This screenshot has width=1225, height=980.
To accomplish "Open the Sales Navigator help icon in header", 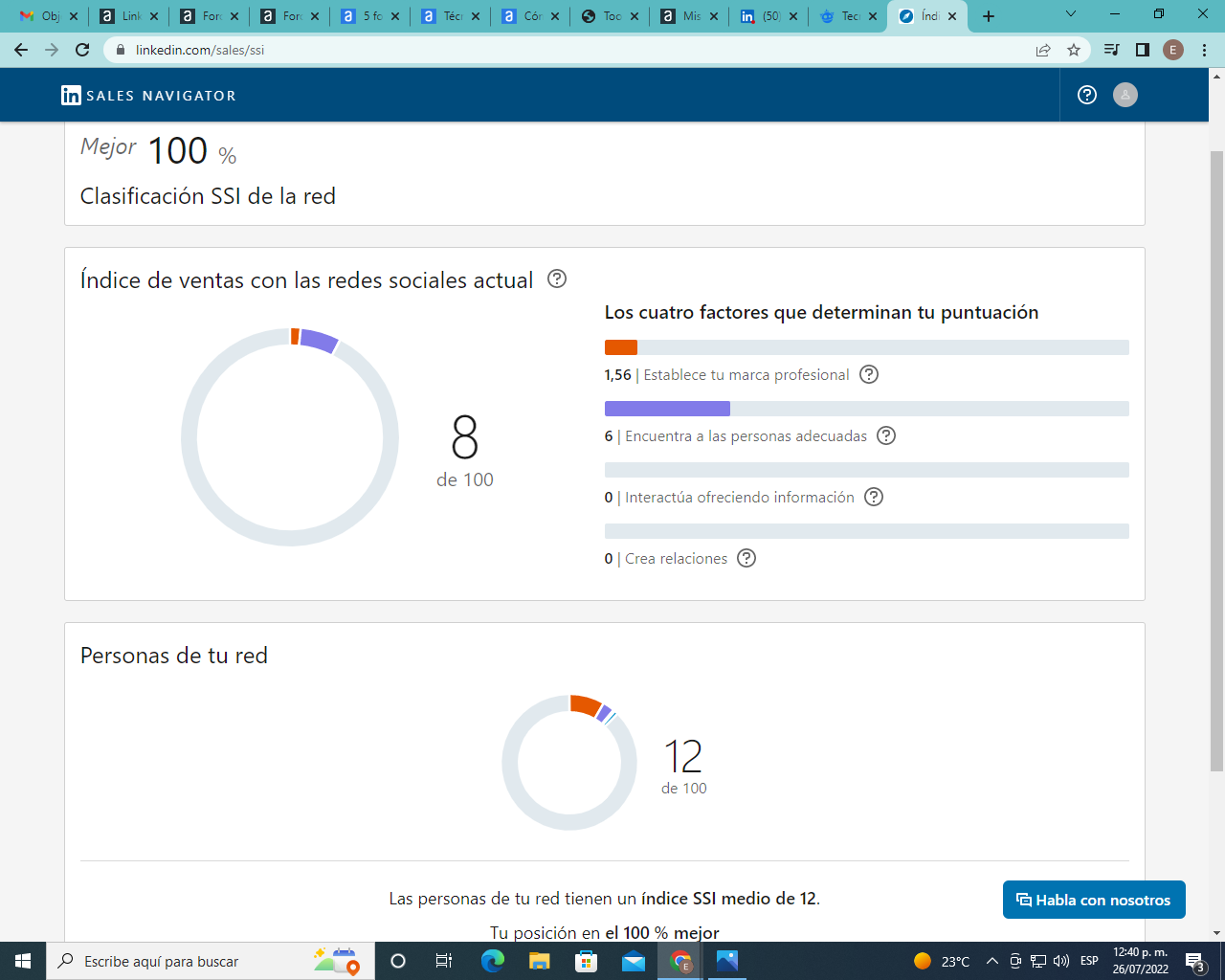I will (1087, 95).
